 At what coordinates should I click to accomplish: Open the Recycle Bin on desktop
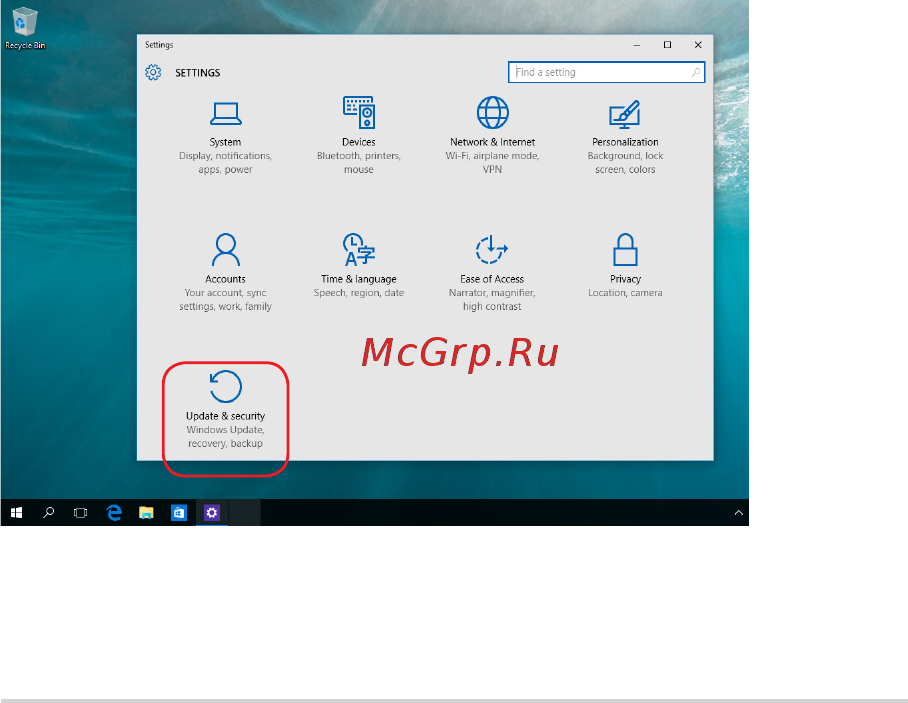[x=25, y=27]
